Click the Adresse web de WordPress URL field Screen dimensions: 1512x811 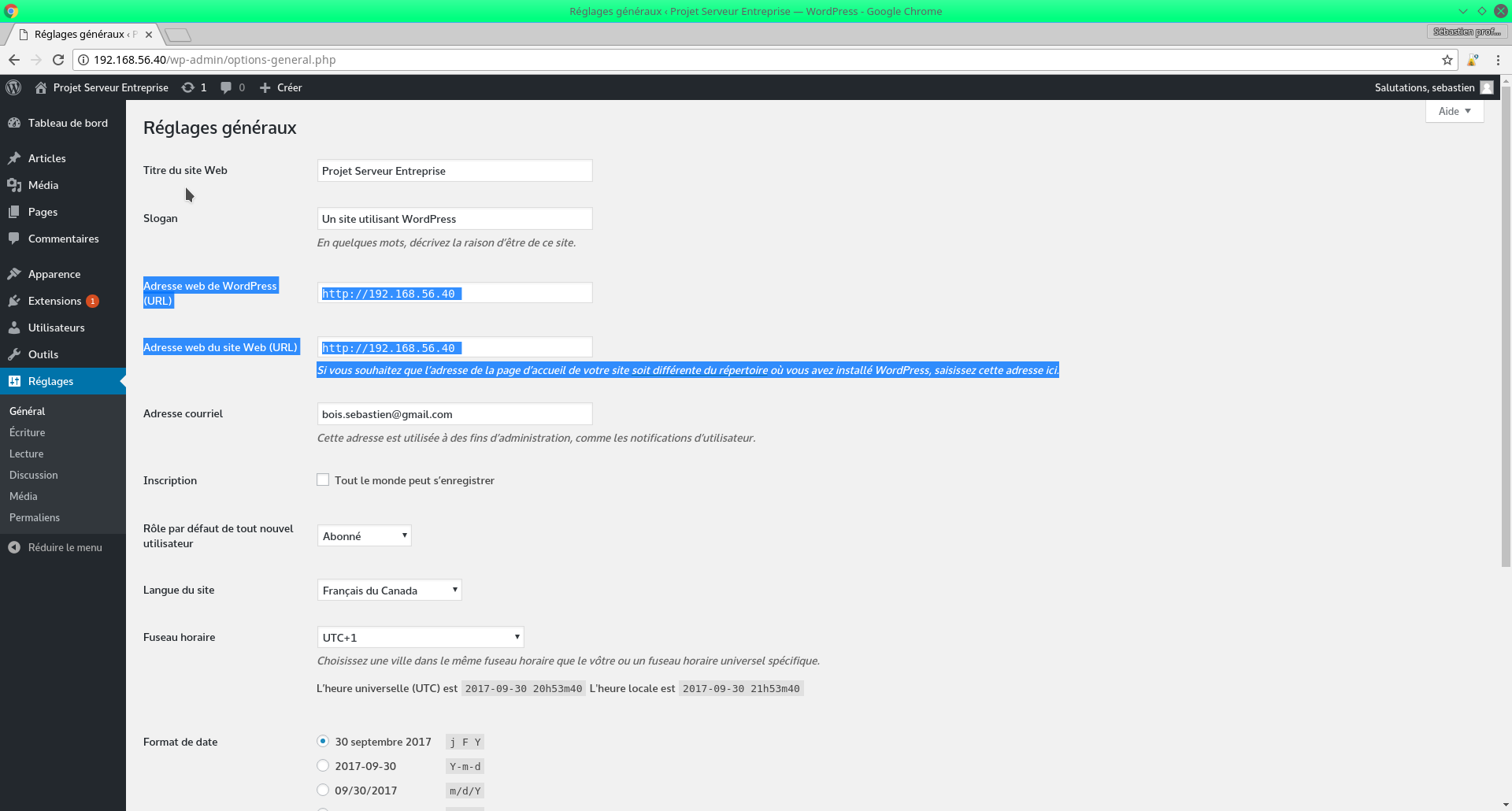pyautogui.click(x=454, y=293)
